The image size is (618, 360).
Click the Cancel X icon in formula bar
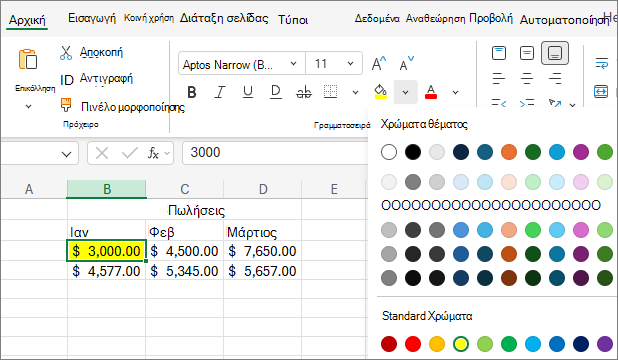click(x=102, y=153)
